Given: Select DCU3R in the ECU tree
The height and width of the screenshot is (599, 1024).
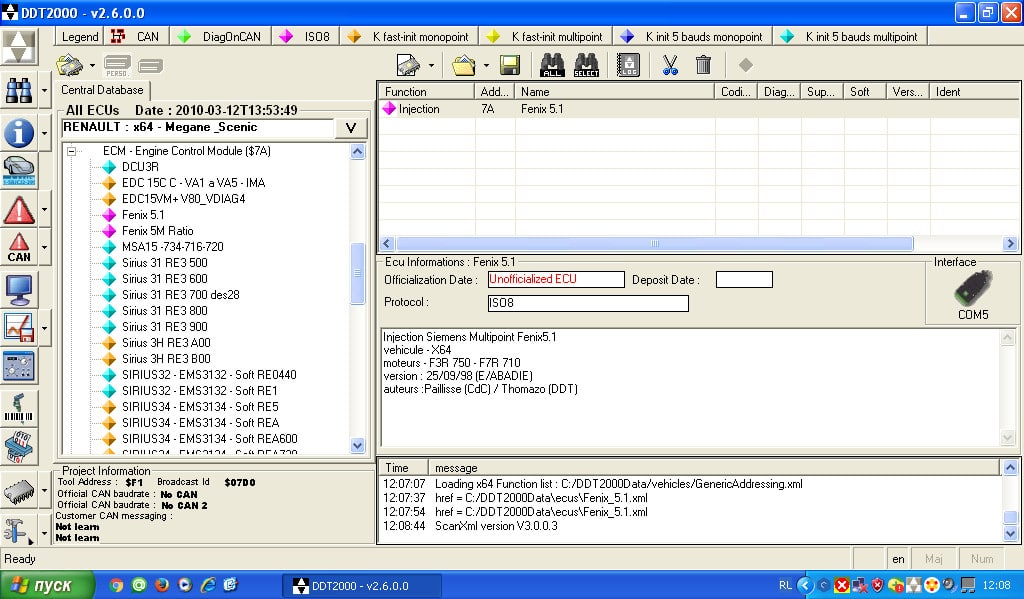Looking at the screenshot, I should coord(140,167).
